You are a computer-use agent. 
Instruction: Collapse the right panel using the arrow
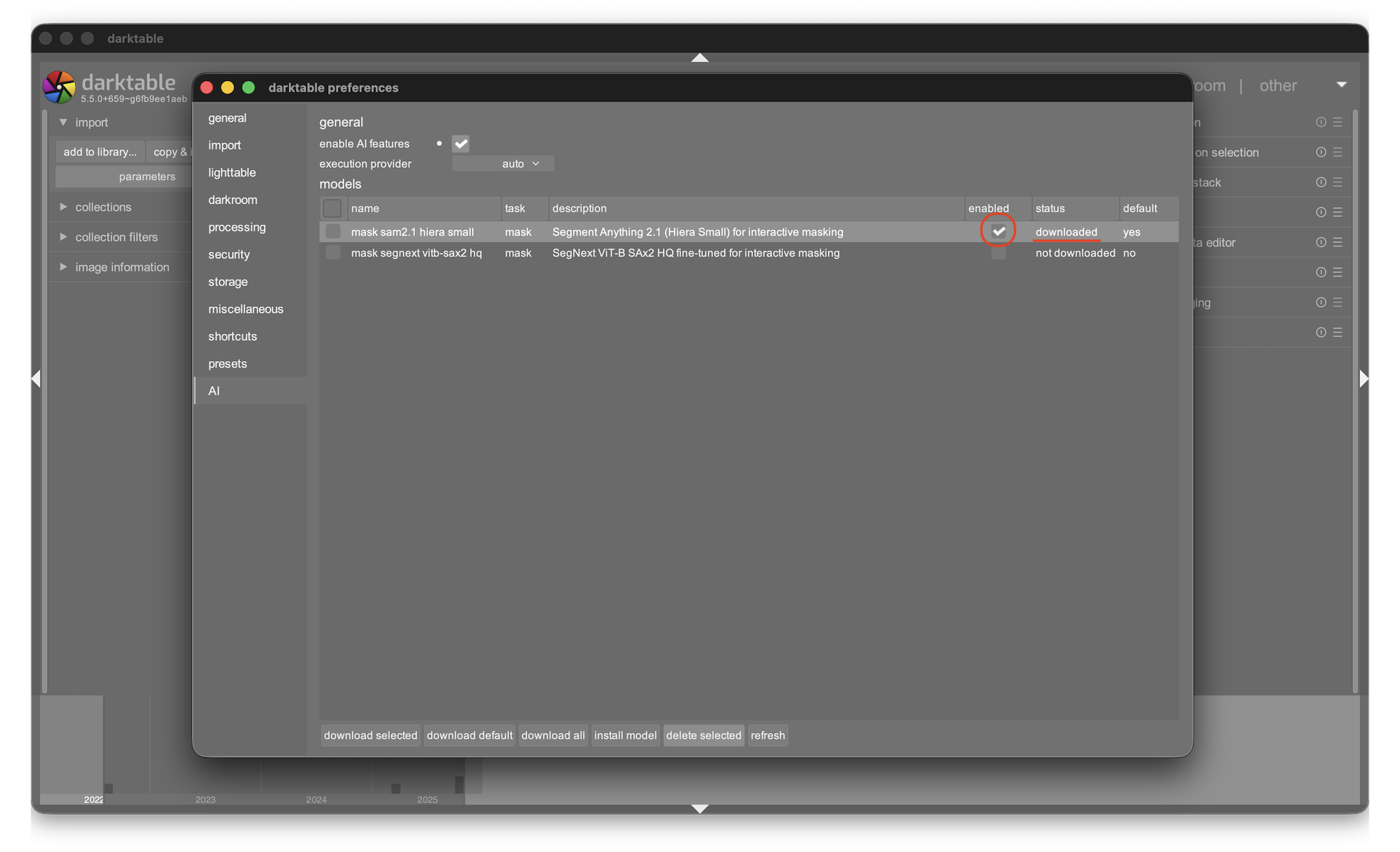point(1364,379)
